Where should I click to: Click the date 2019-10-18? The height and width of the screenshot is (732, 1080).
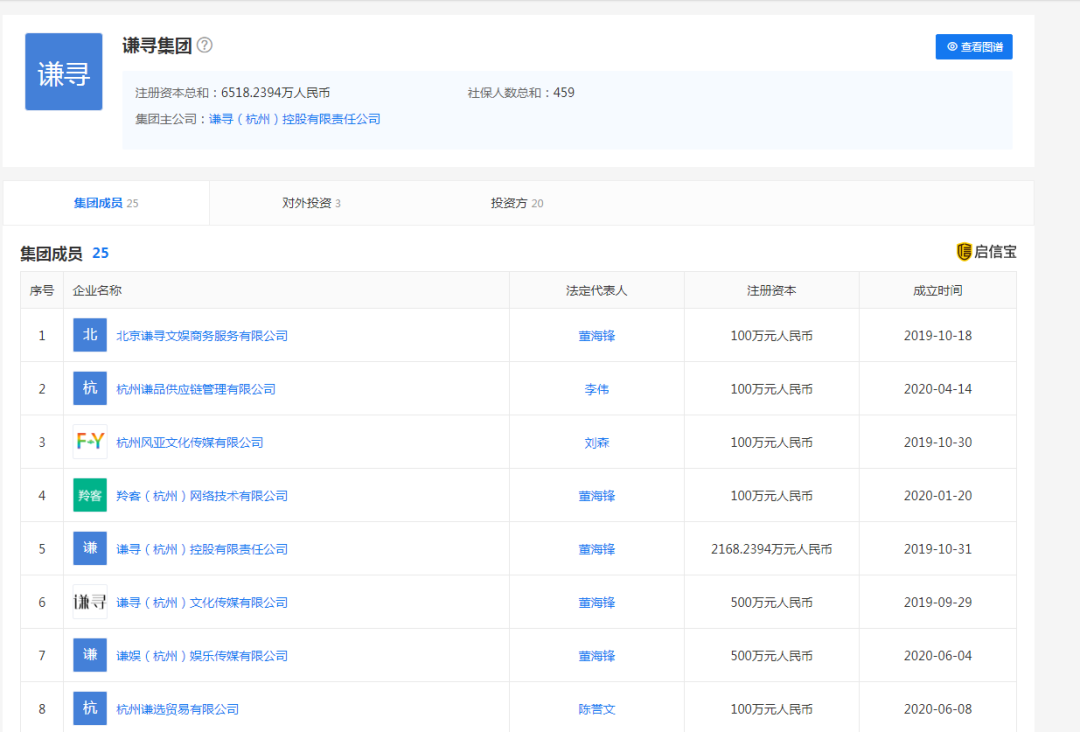point(937,336)
